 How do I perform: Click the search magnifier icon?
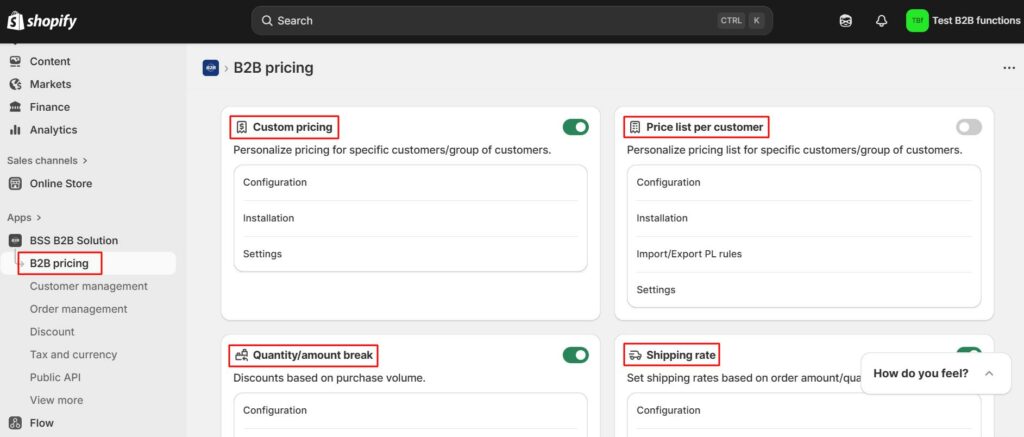click(266, 21)
